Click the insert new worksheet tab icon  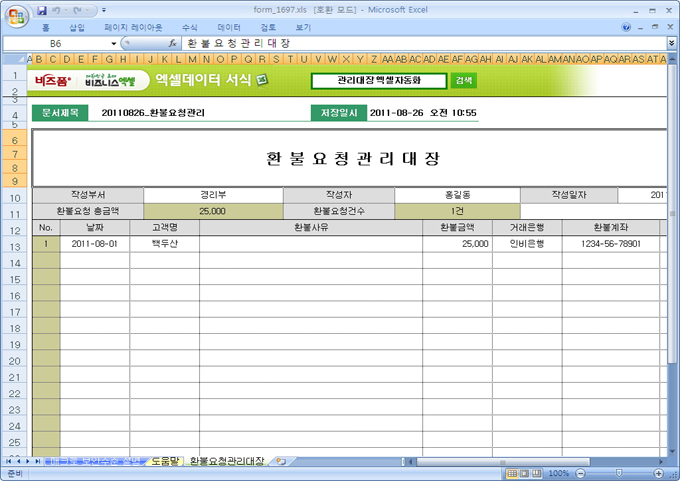[281, 462]
